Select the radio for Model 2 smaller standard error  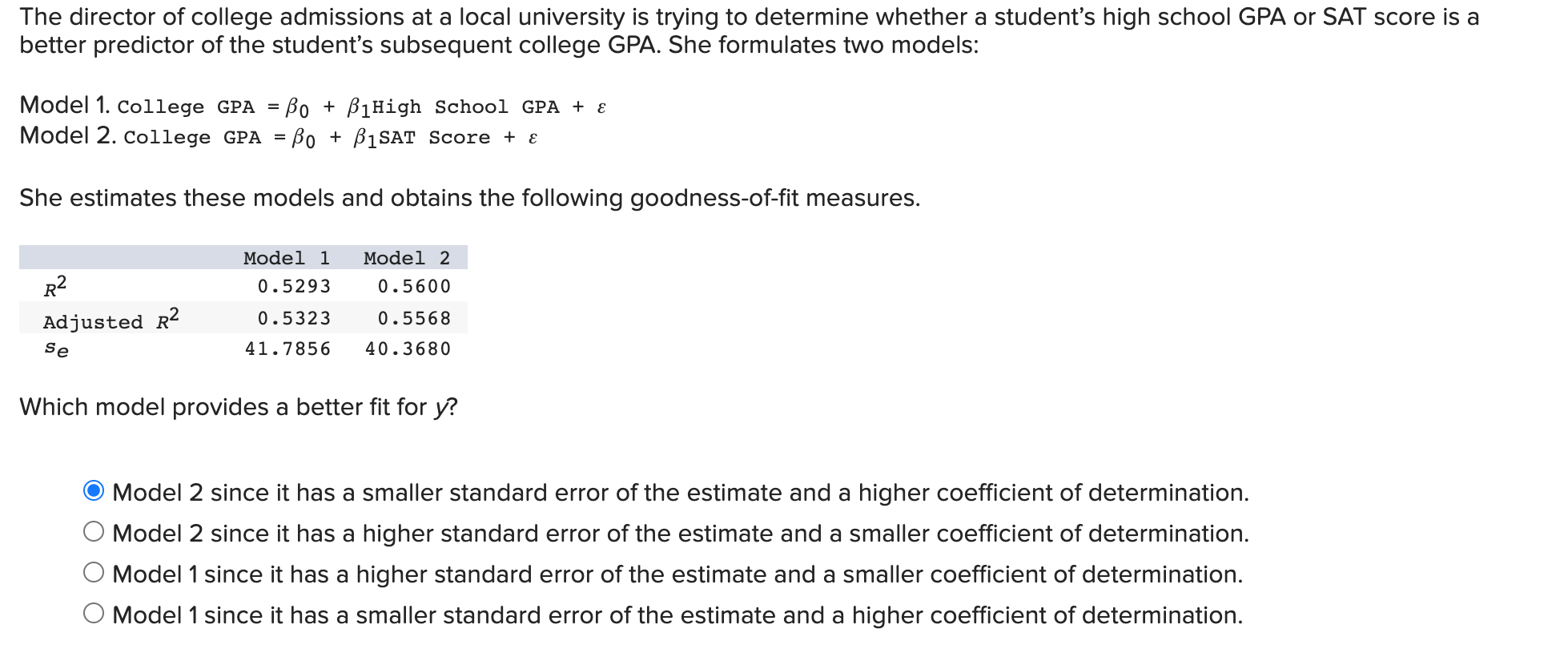pyautogui.click(x=94, y=490)
